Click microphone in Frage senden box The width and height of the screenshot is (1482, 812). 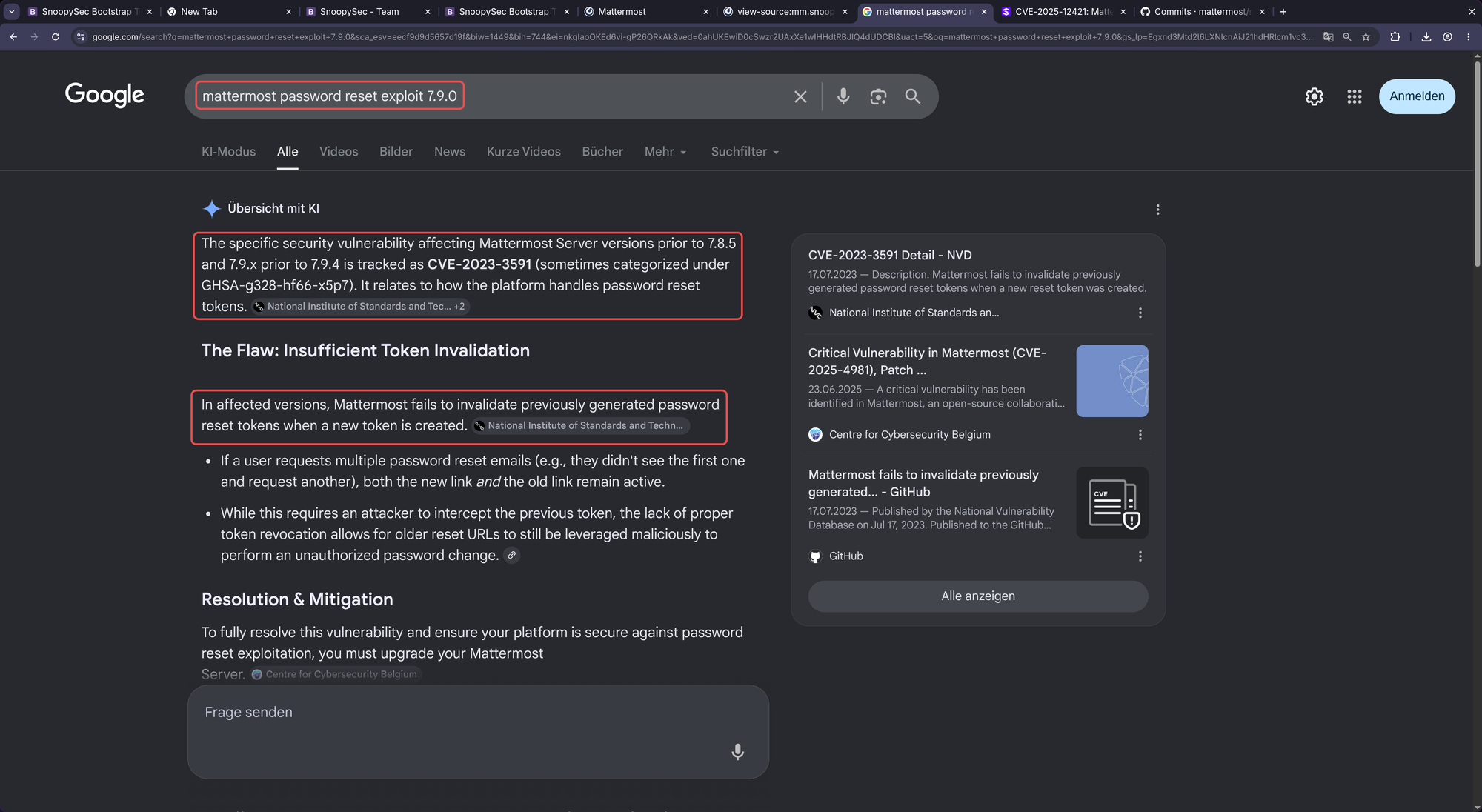(x=737, y=751)
